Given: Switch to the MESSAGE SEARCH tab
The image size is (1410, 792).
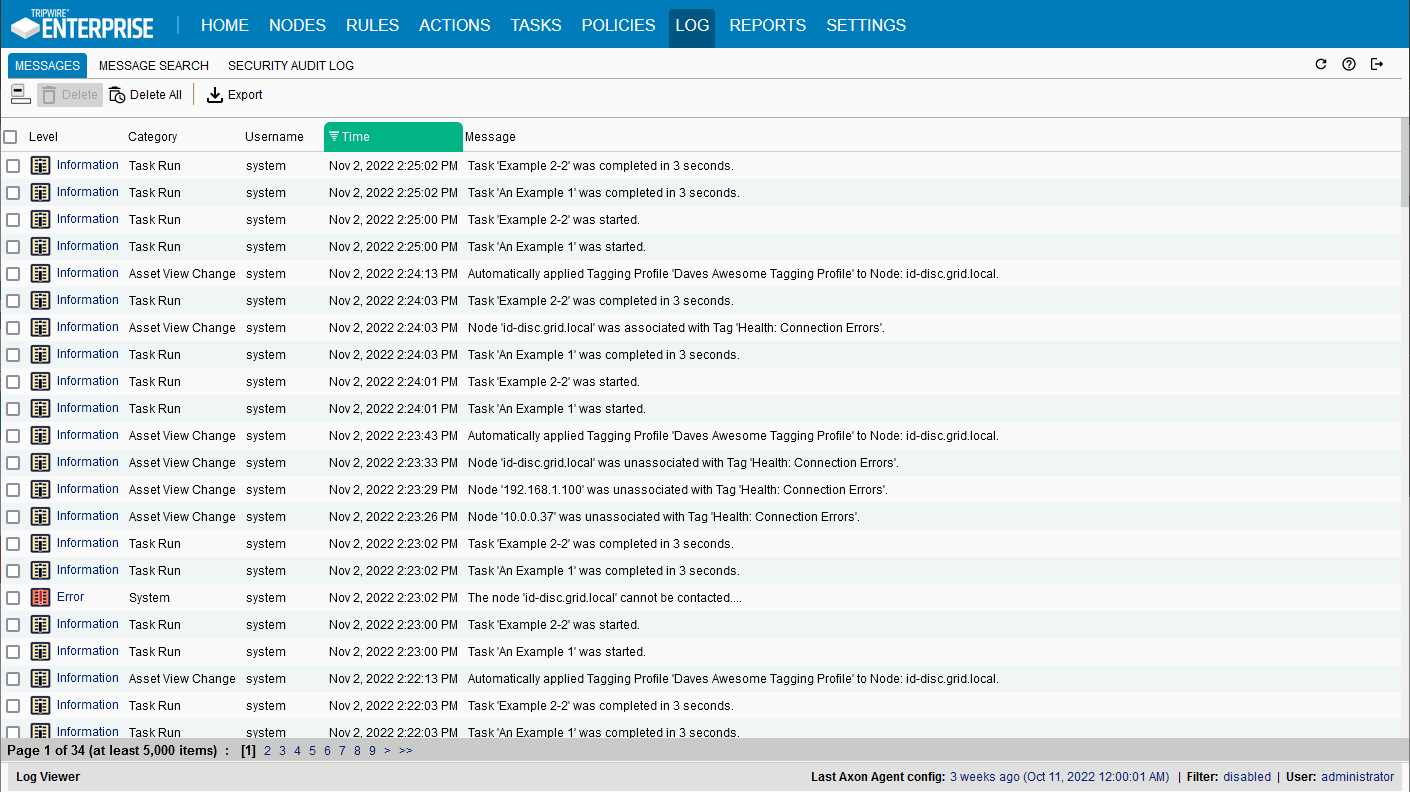Looking at the screenshot, I should click(153, 65).
